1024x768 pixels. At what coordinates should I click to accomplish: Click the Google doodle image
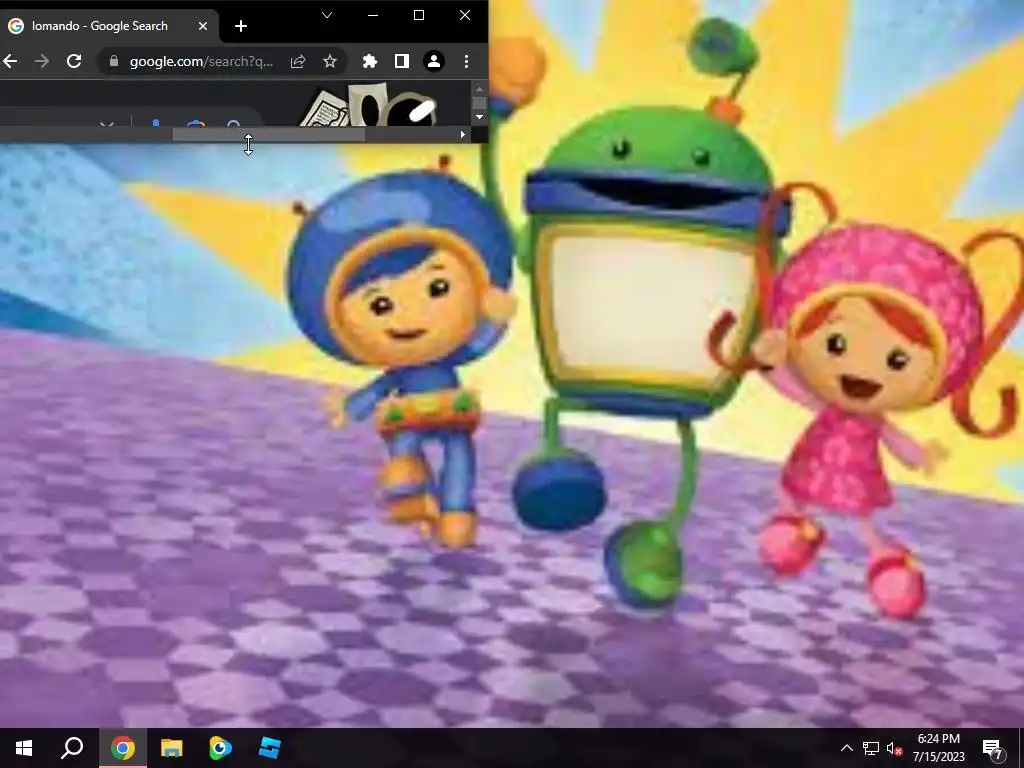[x=369, y=104]
